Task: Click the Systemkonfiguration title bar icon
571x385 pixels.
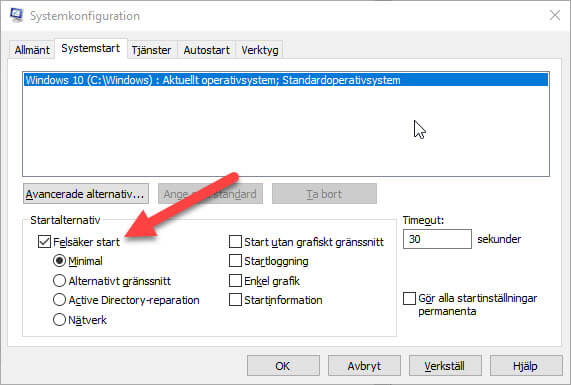Action: click(x=17, y=15)
